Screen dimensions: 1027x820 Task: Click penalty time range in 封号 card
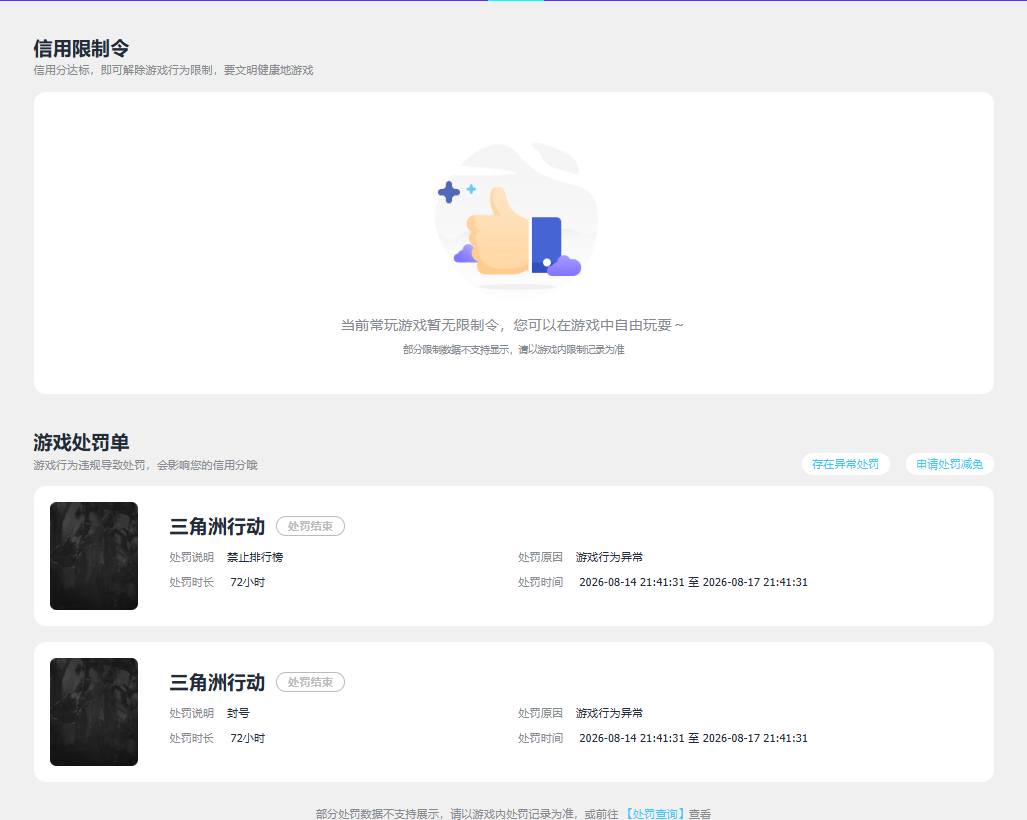coord(693,738)
